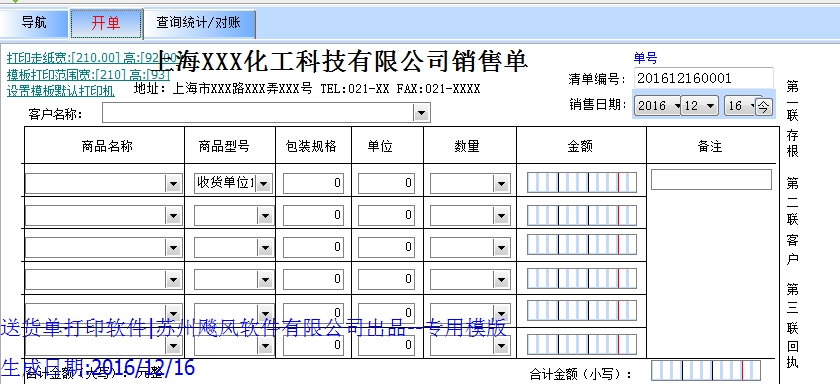This screenshot has width=840, height=384.
Task: Click the 今 today button
Action: pos(763,106)
